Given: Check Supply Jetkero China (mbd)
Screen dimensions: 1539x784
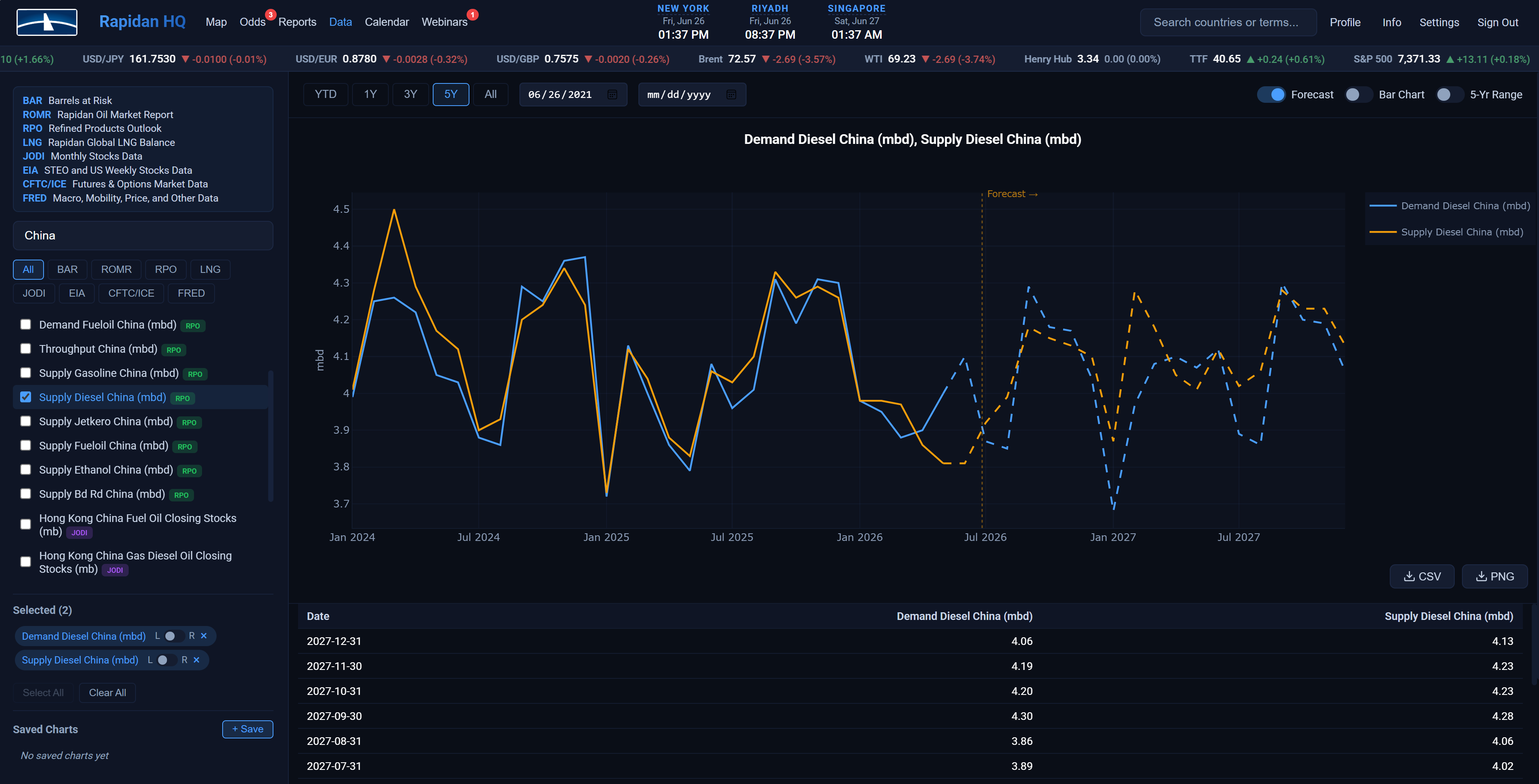Looking at the screenshot, I should 26,421.
